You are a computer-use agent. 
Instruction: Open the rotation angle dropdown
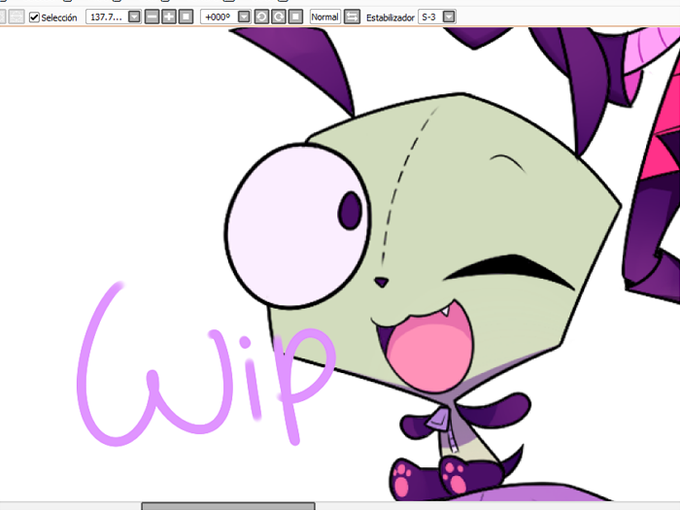click(244, 17)
